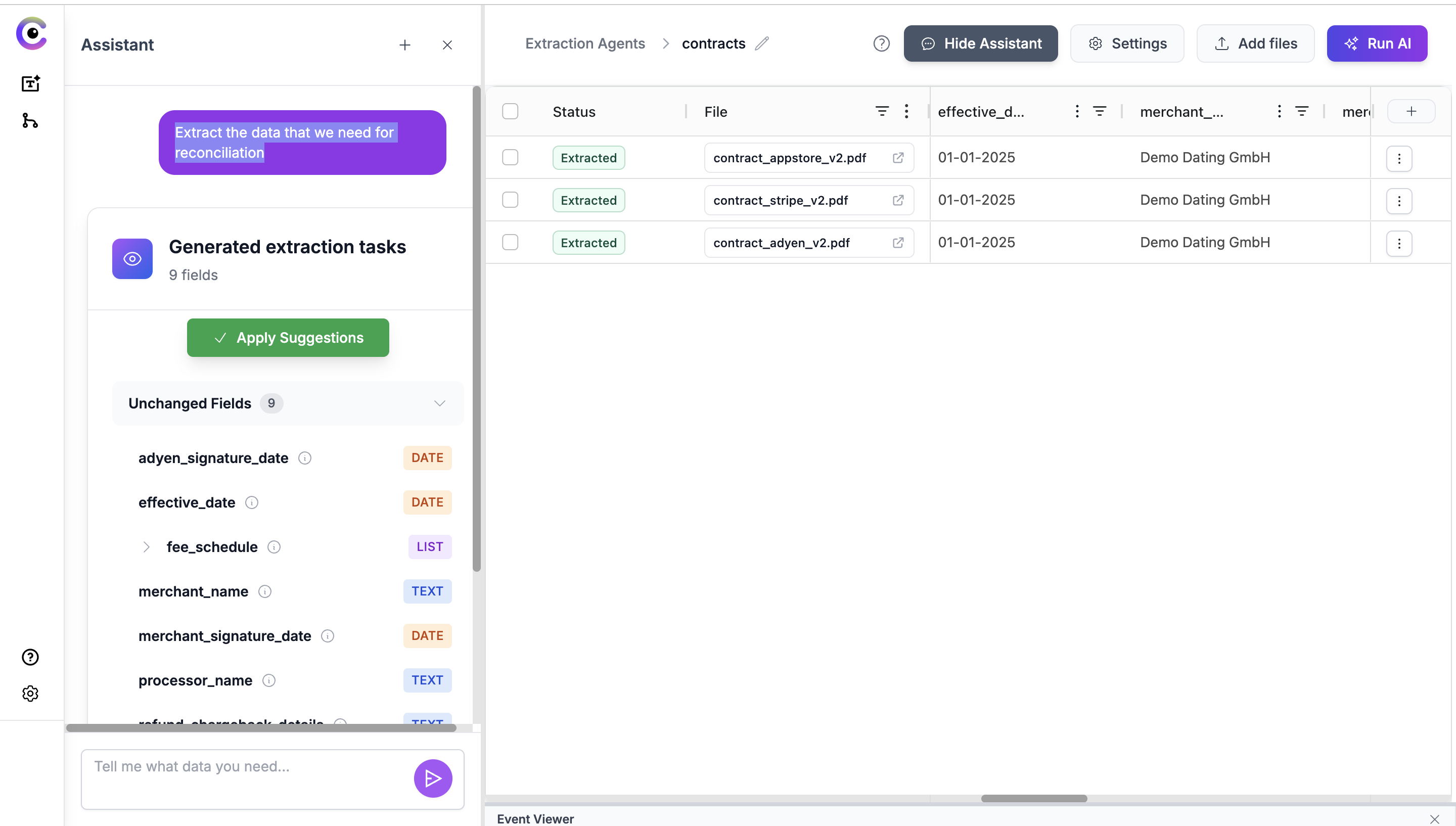Open contract_appstore_v2.pdf external link icon
Image resolution: width=1456 pixels, height=826 pixels.
pos(898,158)
